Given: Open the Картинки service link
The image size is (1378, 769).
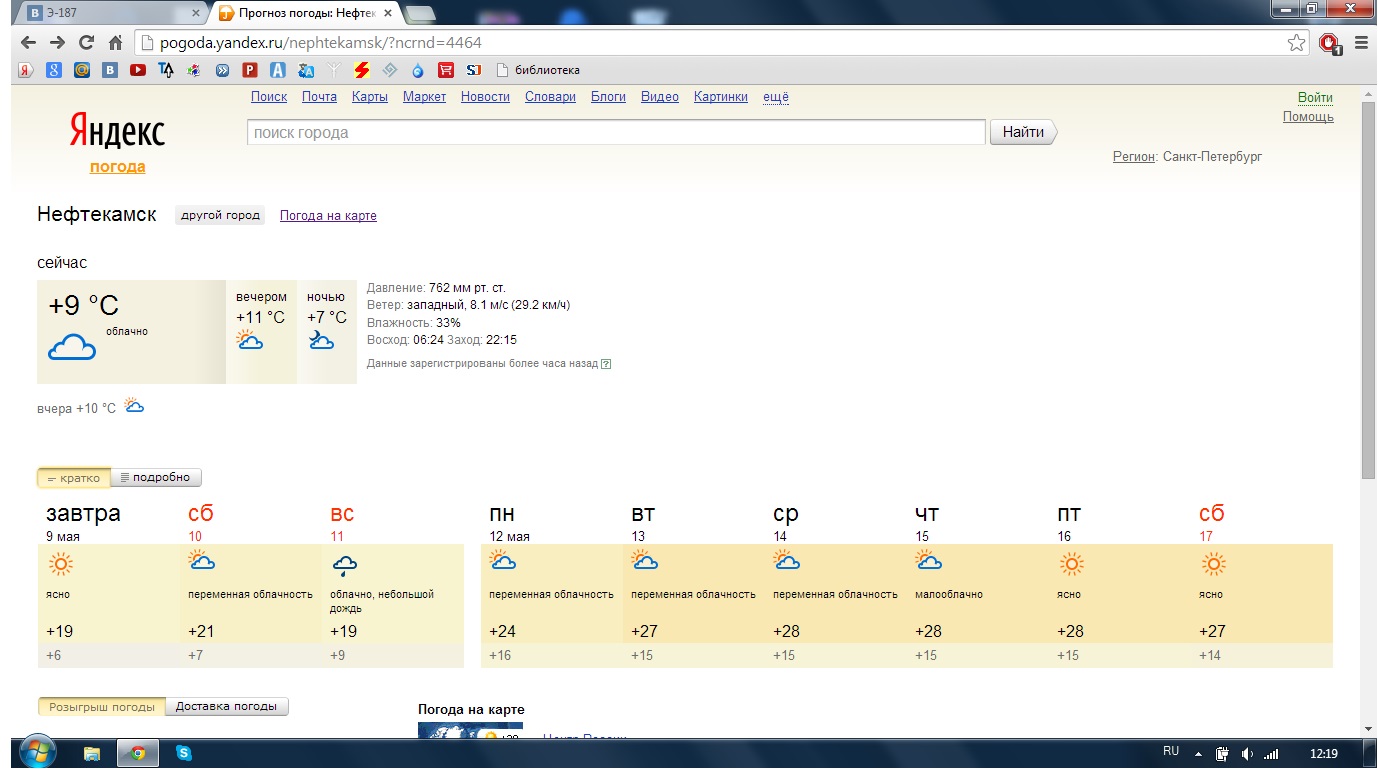Looking at the screenshot, I should (x=720, y=97).
